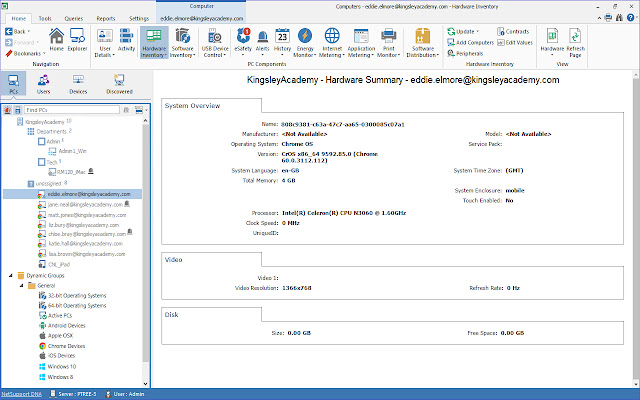Select the Hardware Inventory icon

click(x=154, y=42)
